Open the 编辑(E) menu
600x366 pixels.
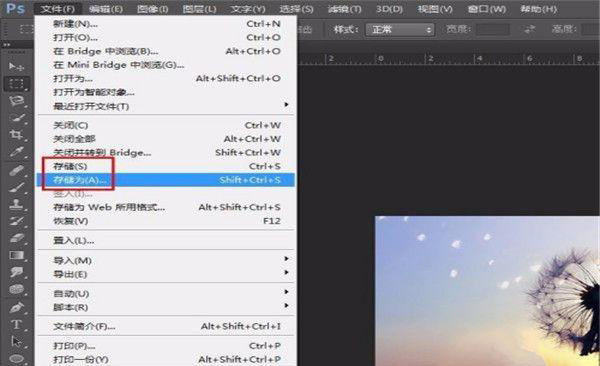106,9
